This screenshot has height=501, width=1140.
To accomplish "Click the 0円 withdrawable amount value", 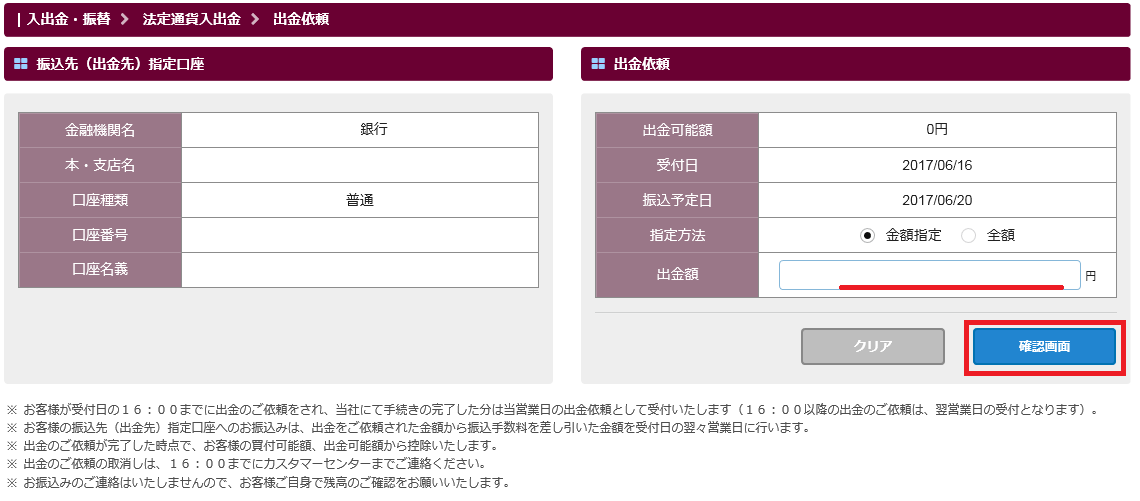I will pyautogui.click(x=937, y=130).
